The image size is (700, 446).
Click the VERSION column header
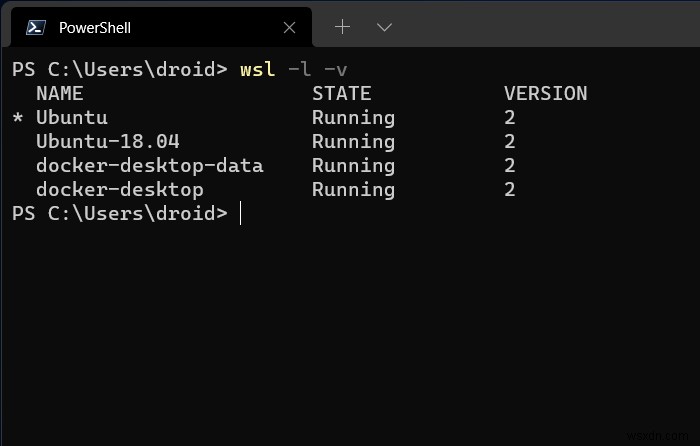coord(545,93)
